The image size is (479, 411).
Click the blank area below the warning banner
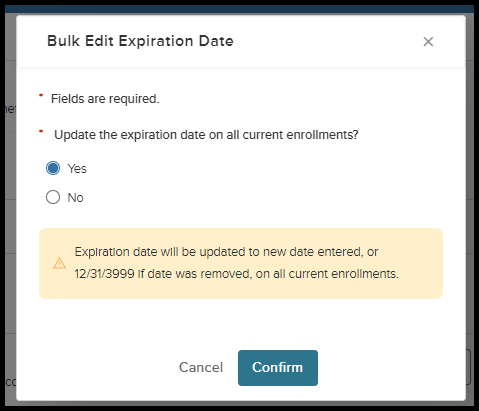coord(241,323)
